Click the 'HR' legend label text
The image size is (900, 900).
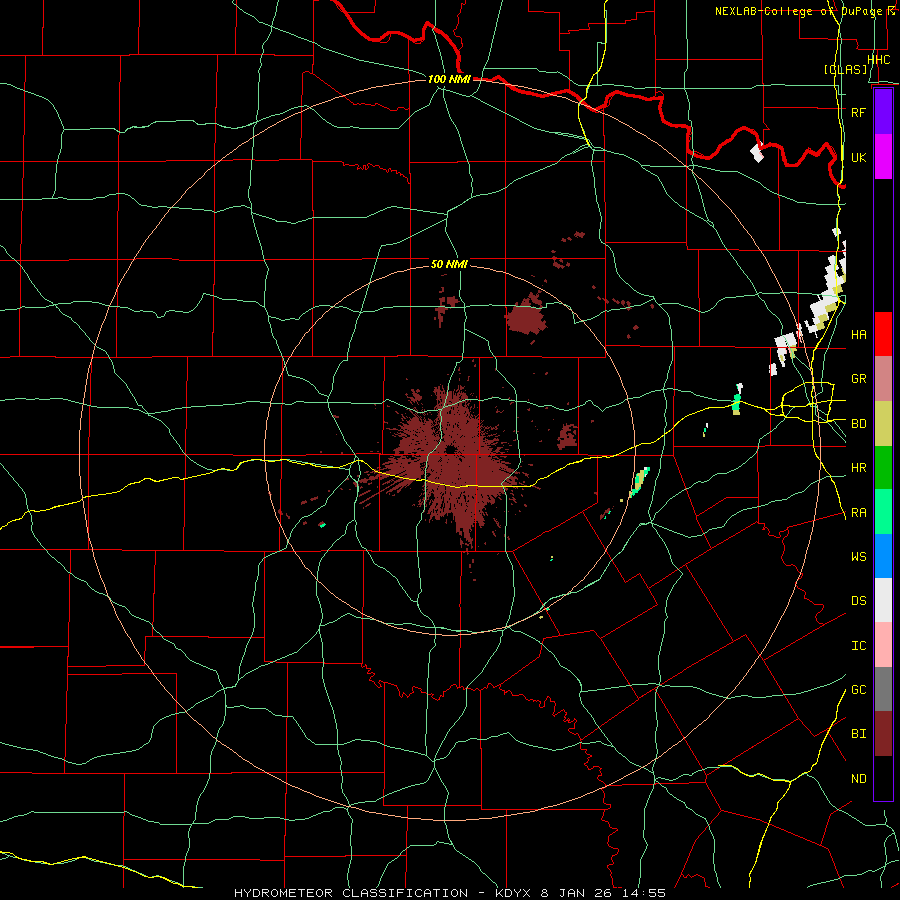pyautogui.click(x=858, y=468)
